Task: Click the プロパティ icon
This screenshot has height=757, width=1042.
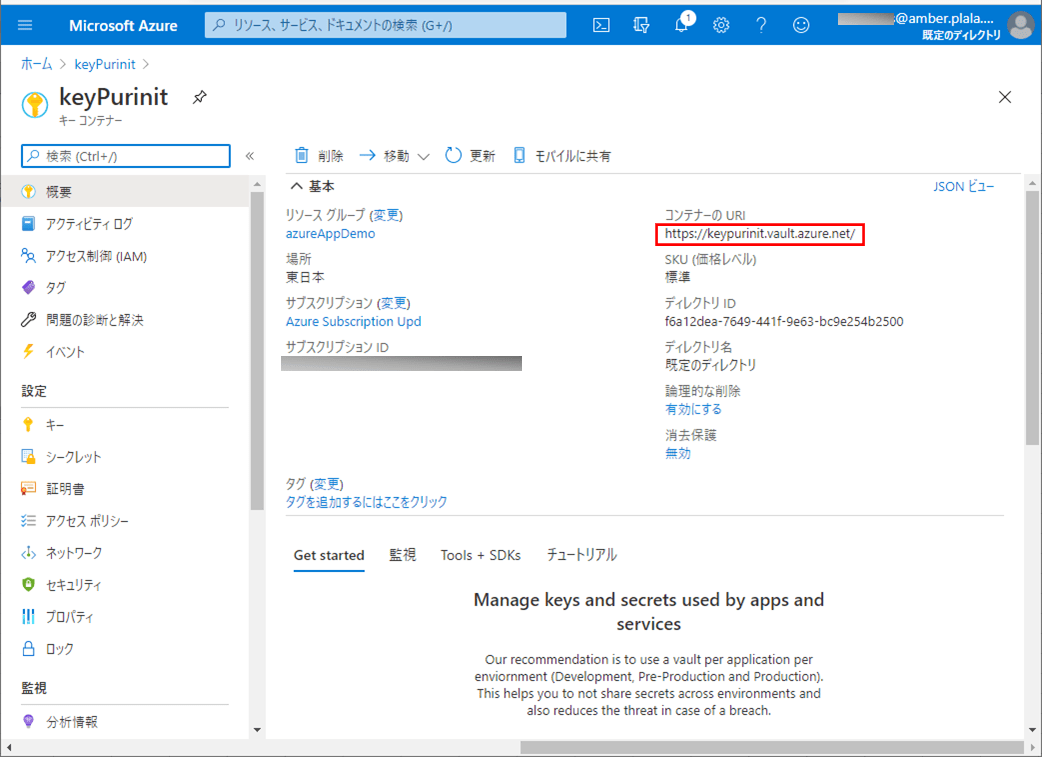Action: (28, 617)
